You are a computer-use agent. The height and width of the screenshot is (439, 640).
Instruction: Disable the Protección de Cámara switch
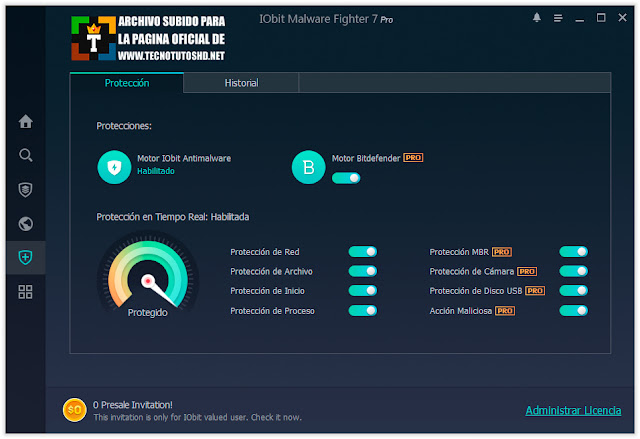click(573, 271)
